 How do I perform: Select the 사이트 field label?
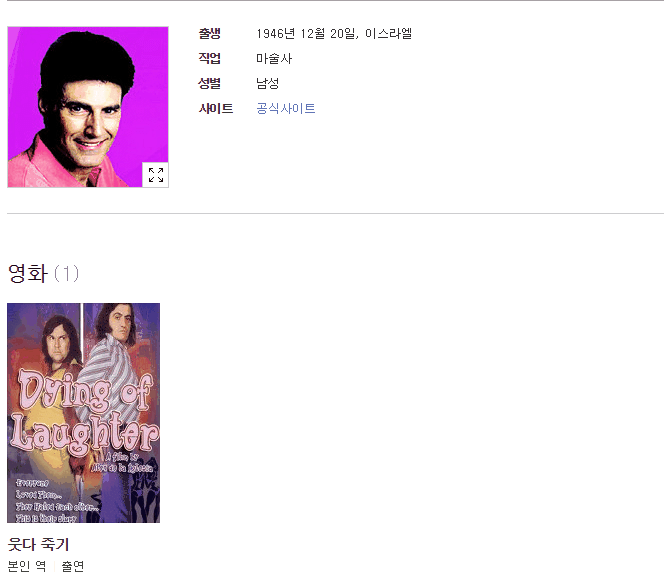click(x=216, y=108)
